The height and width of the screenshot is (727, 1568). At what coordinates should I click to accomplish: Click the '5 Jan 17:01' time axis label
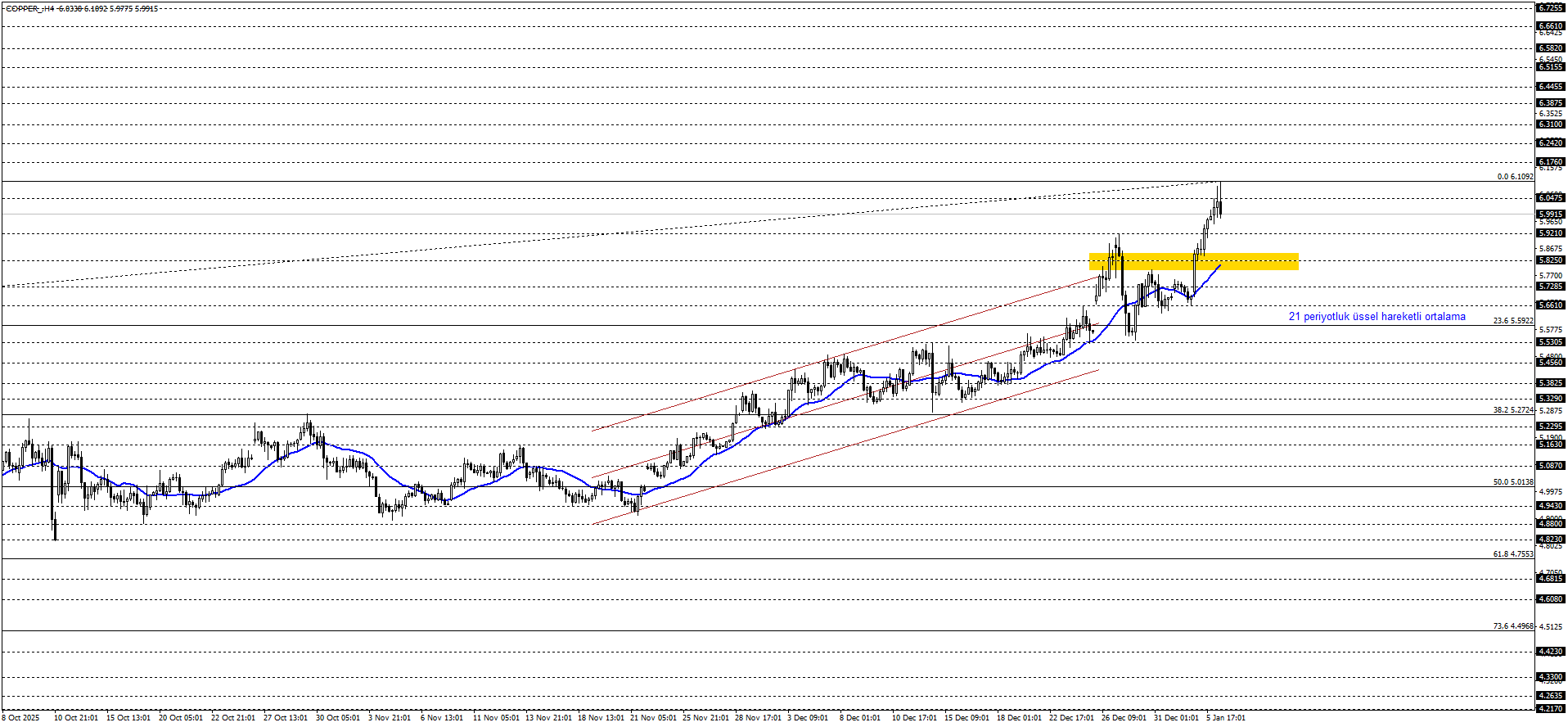1225,718
